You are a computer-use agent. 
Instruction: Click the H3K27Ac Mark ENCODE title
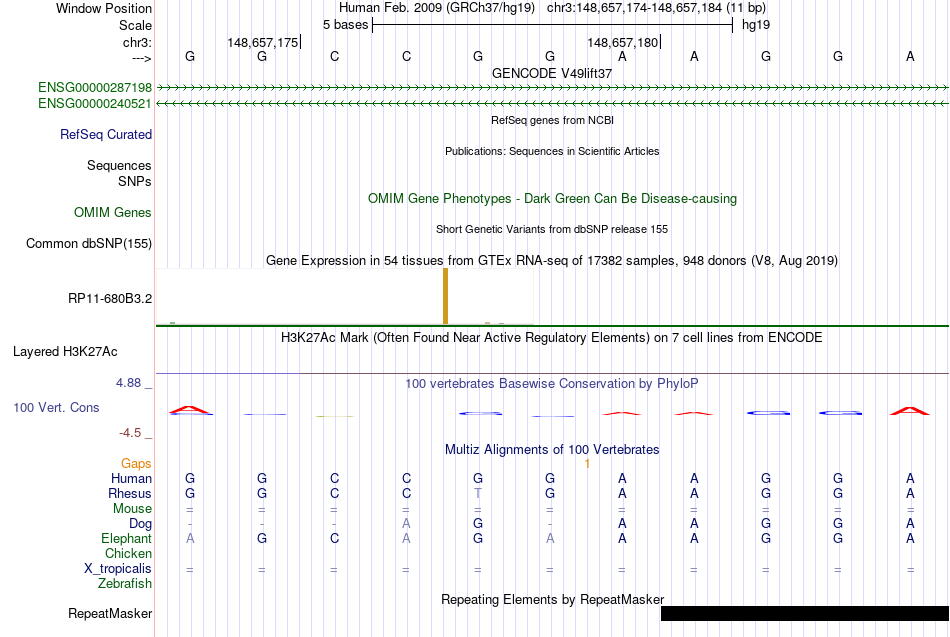[x=552, y=338]
